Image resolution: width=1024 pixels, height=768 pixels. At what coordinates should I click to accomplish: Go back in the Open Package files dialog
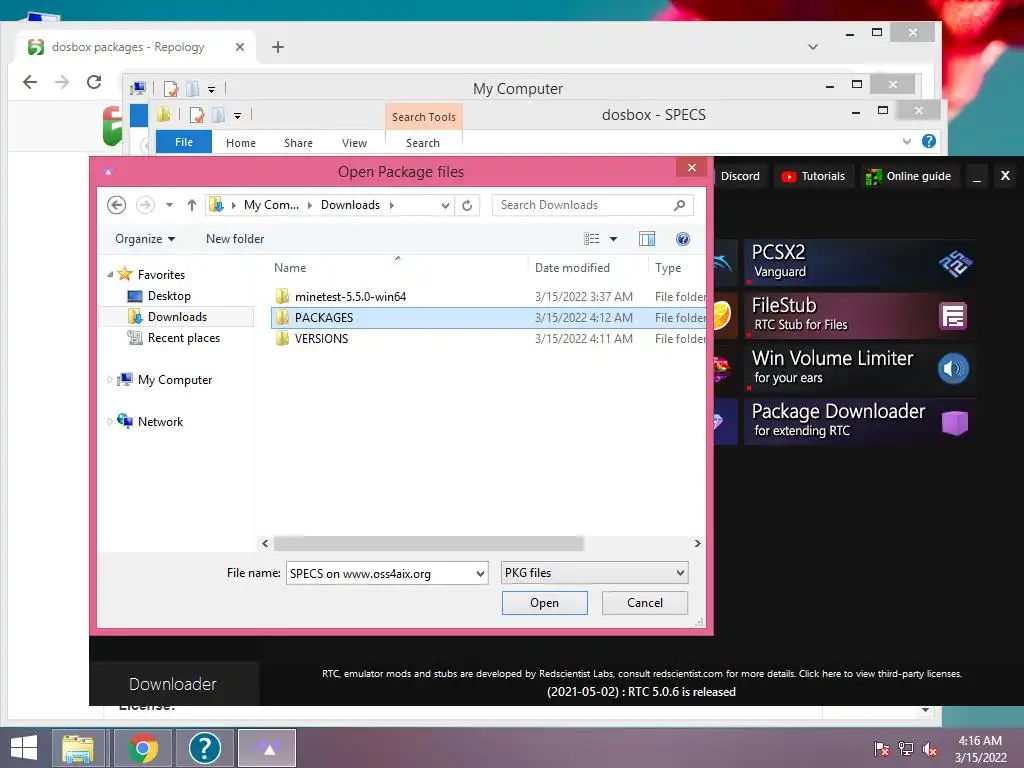(116, 205)
